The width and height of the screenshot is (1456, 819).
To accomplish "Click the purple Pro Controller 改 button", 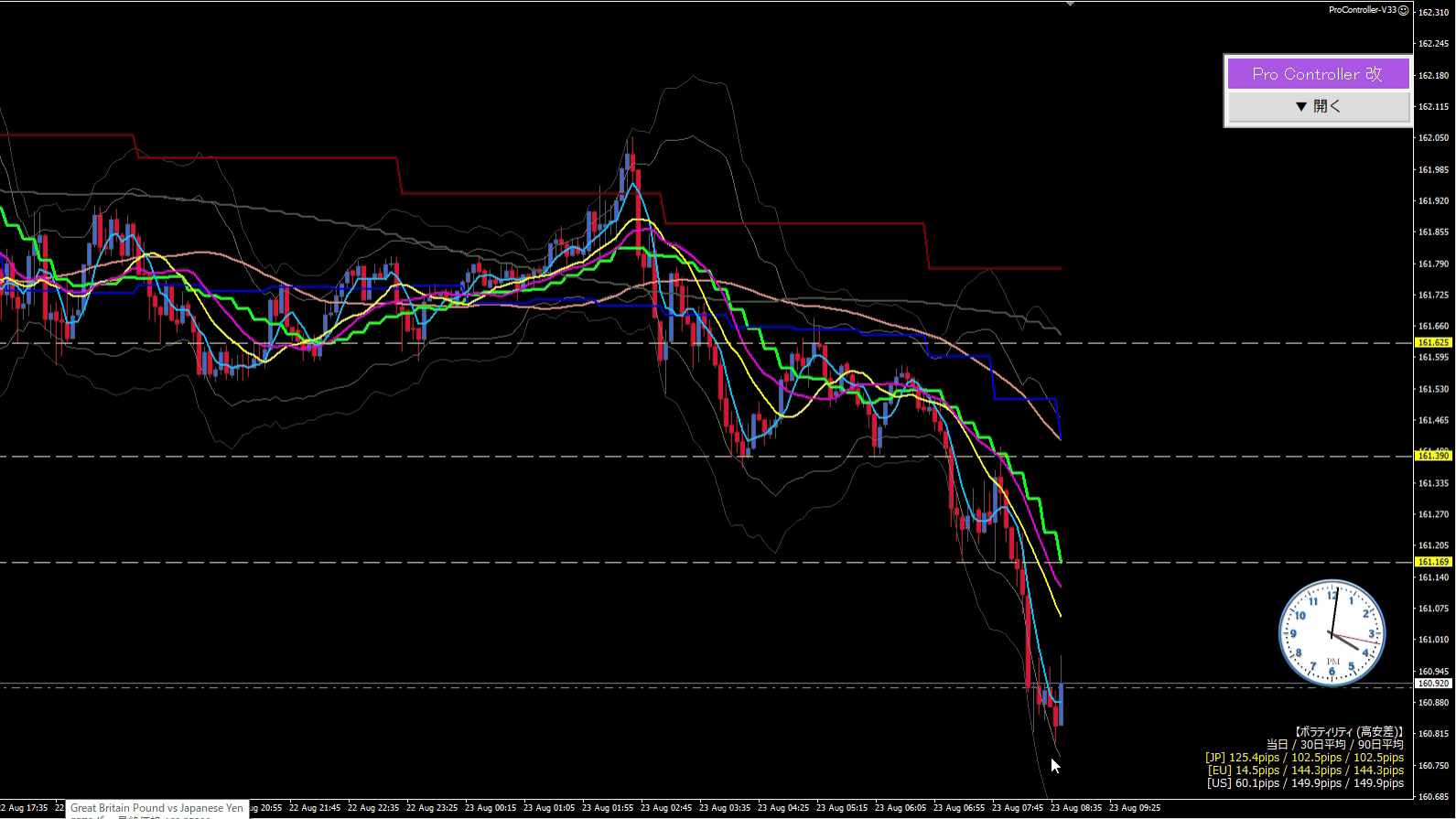I will (1318, 73).
